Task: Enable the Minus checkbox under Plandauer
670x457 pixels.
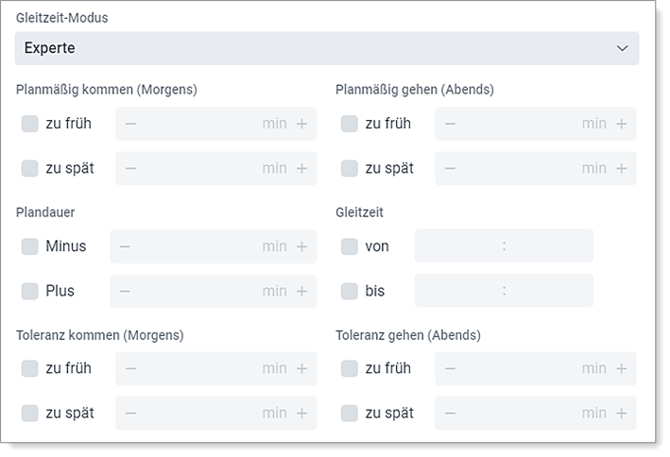Action: [30, 246]
